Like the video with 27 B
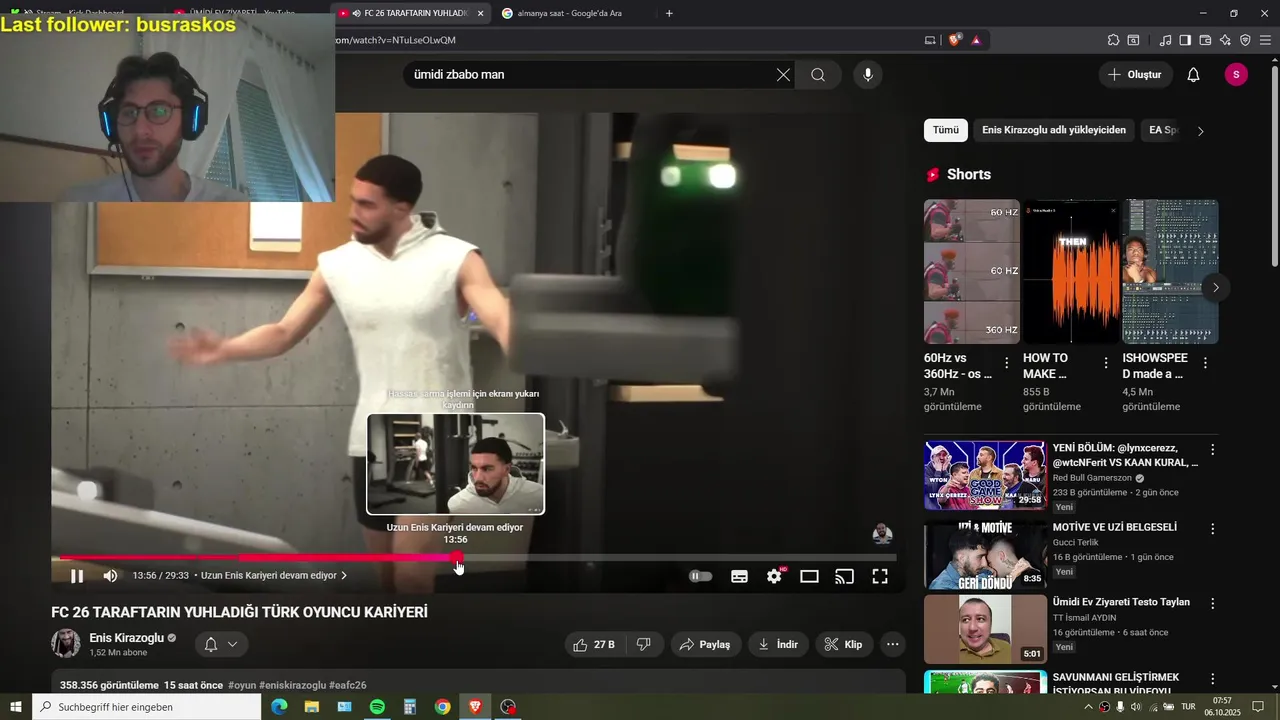Image resolution: width=1280 pixels, height=720 pixels. pos(594,644)
